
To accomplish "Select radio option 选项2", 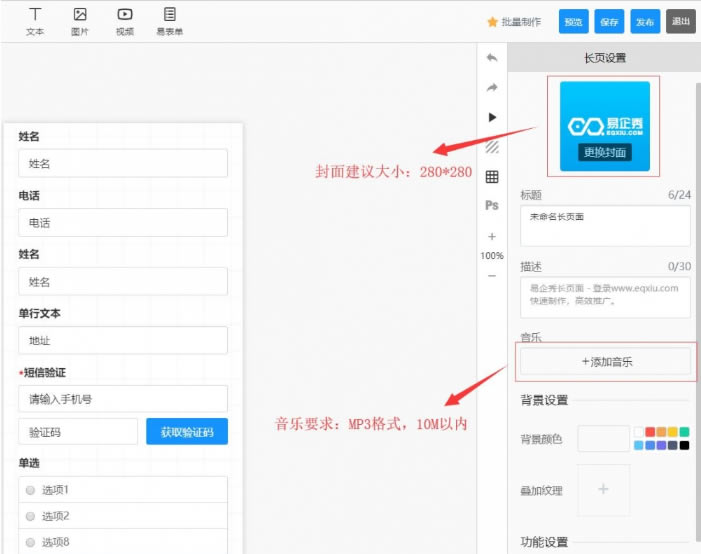I will [x=30, y=516].
